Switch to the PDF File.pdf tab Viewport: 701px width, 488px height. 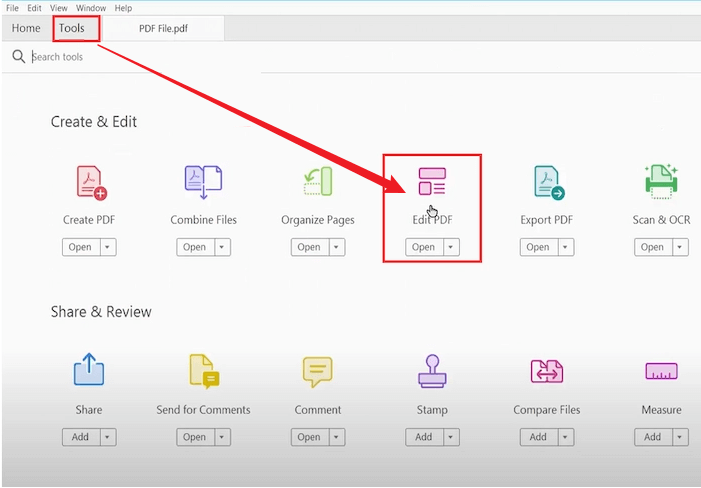(x=163, y=29)
